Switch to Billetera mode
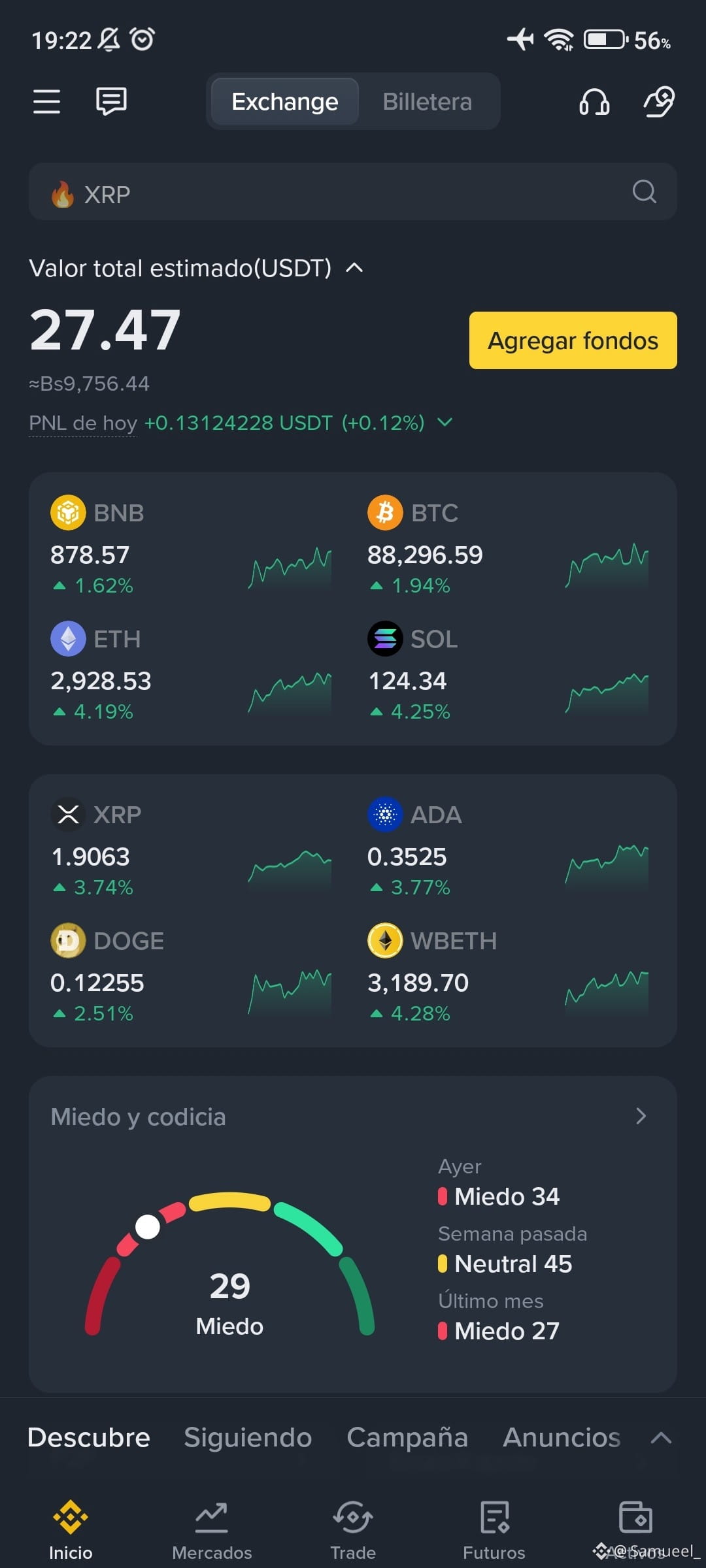The image size is (706, 1568). [x=427, y=101]
